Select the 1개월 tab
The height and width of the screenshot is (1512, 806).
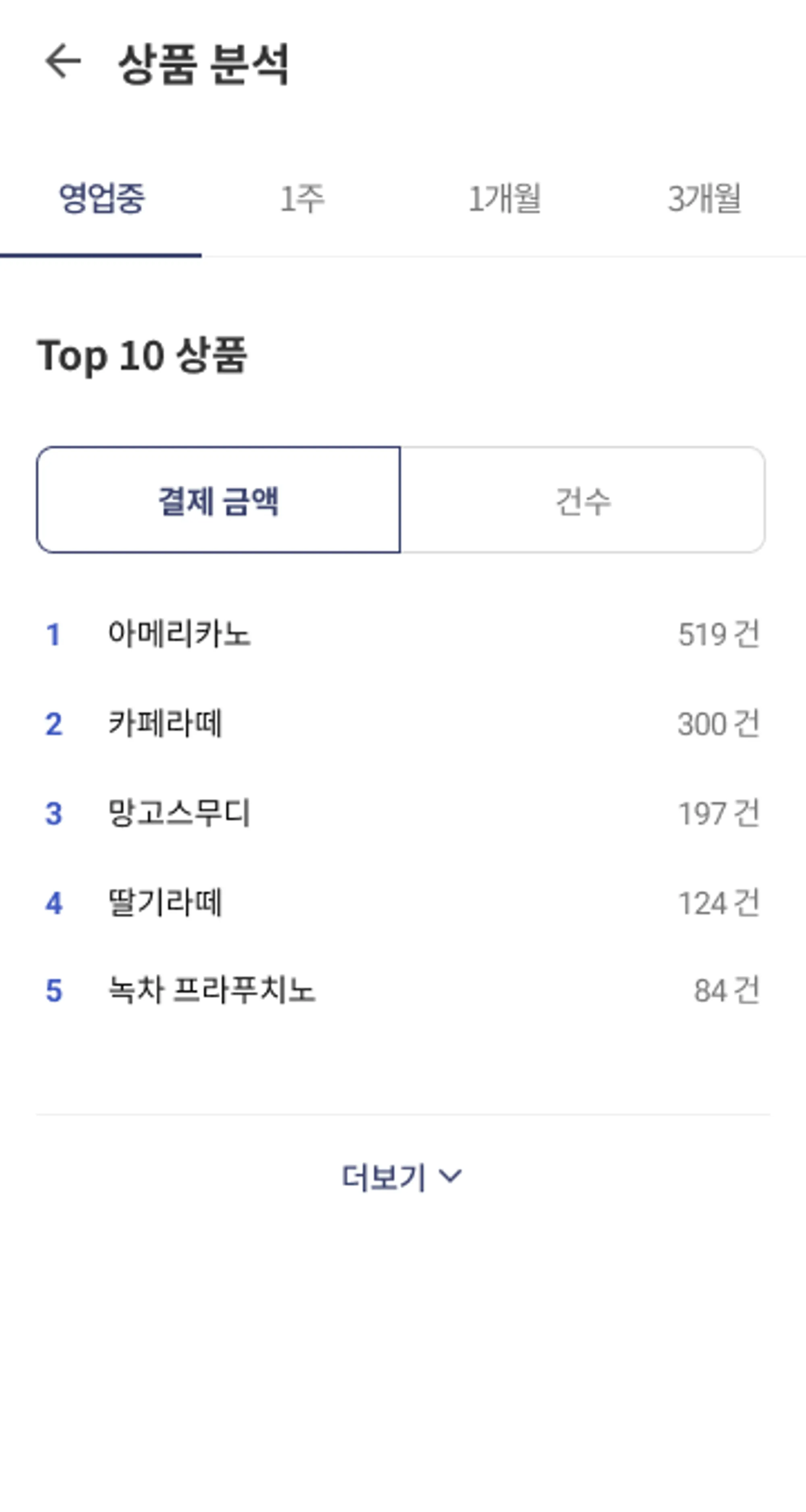coord(504,198)
